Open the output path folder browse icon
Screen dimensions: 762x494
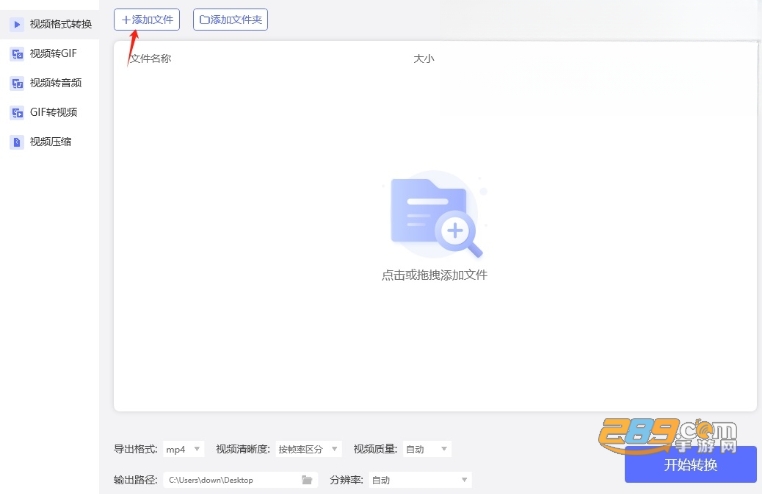click(x=307, y=480)
